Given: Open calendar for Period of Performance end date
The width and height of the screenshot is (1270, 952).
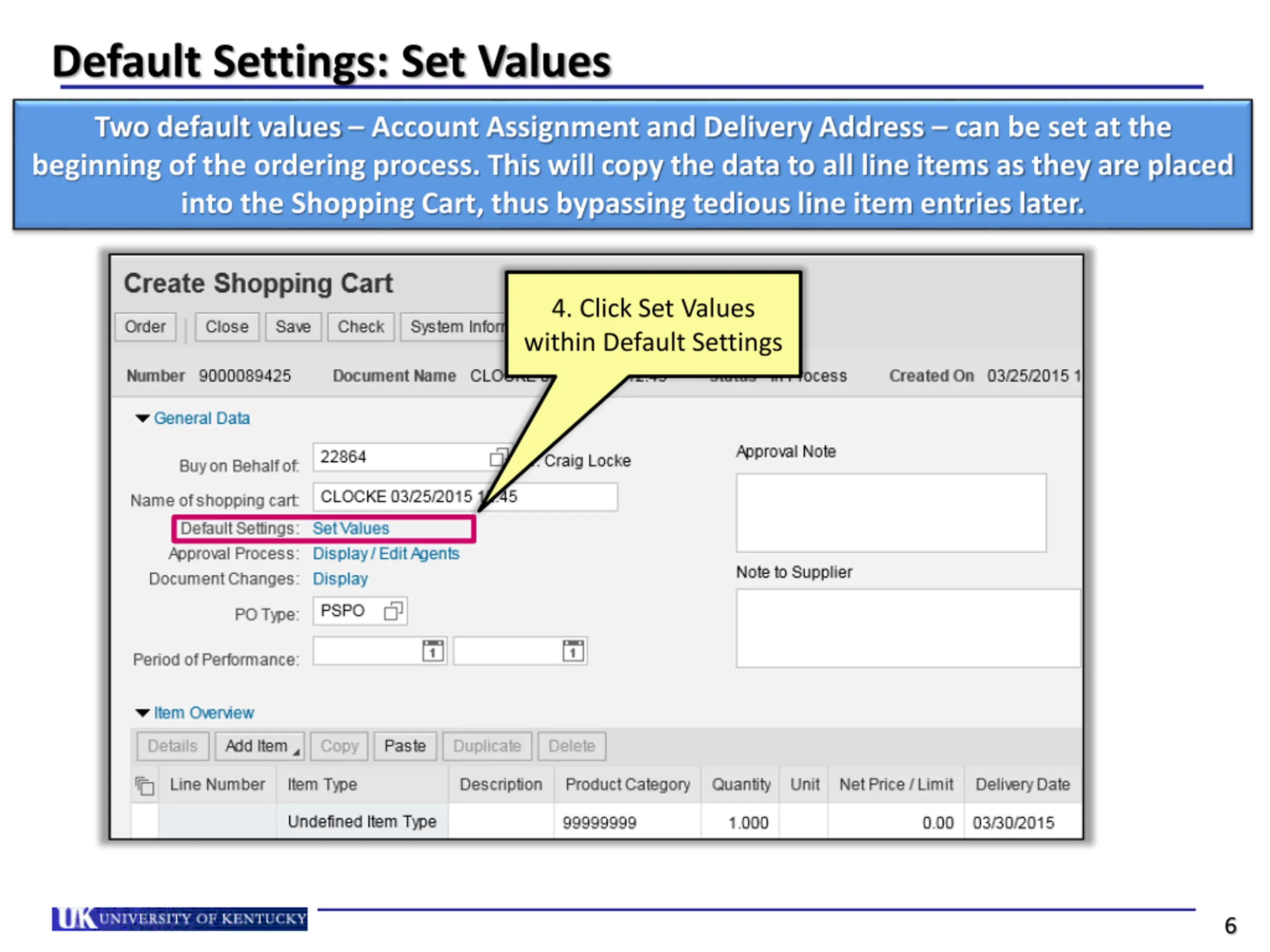Looking at the screenshot, I should point(573,651).
